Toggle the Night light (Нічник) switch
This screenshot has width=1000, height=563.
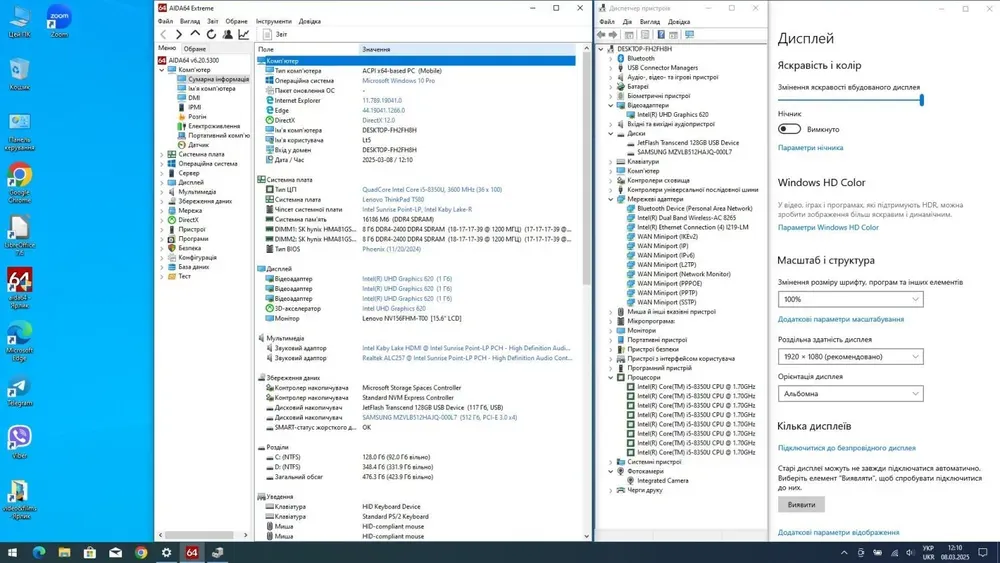(789, 129)
